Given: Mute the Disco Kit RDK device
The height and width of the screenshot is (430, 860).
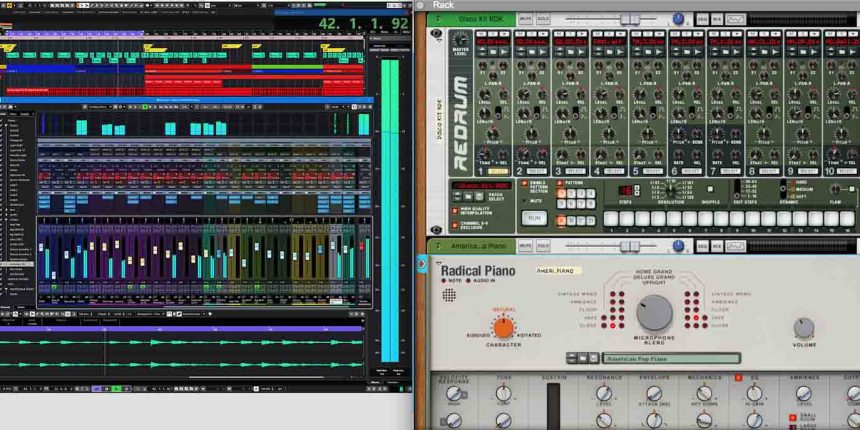Looking at the screenshot, I should [526, 19].
